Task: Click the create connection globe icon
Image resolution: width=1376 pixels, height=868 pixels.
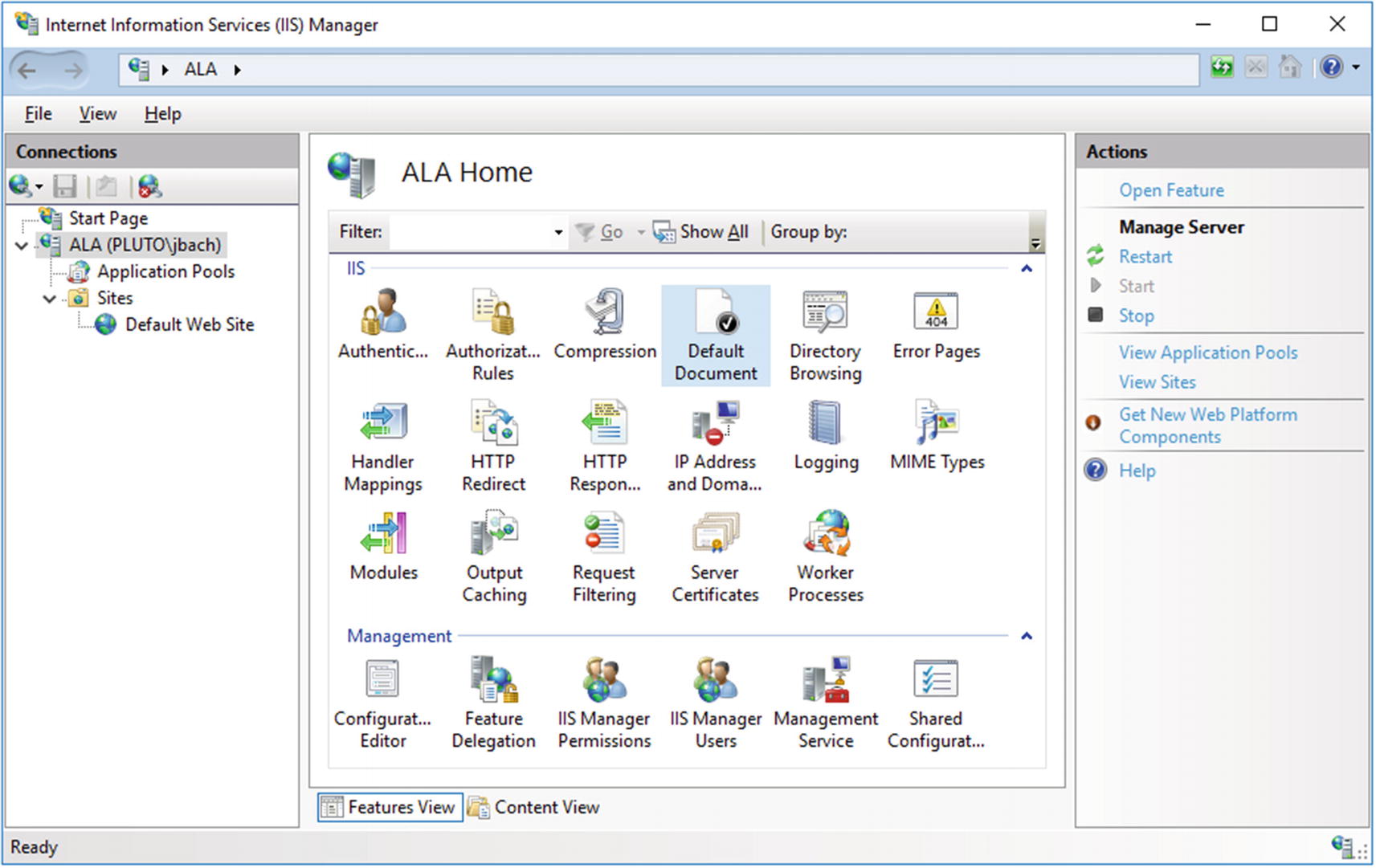Action: (x=21, y=186)
